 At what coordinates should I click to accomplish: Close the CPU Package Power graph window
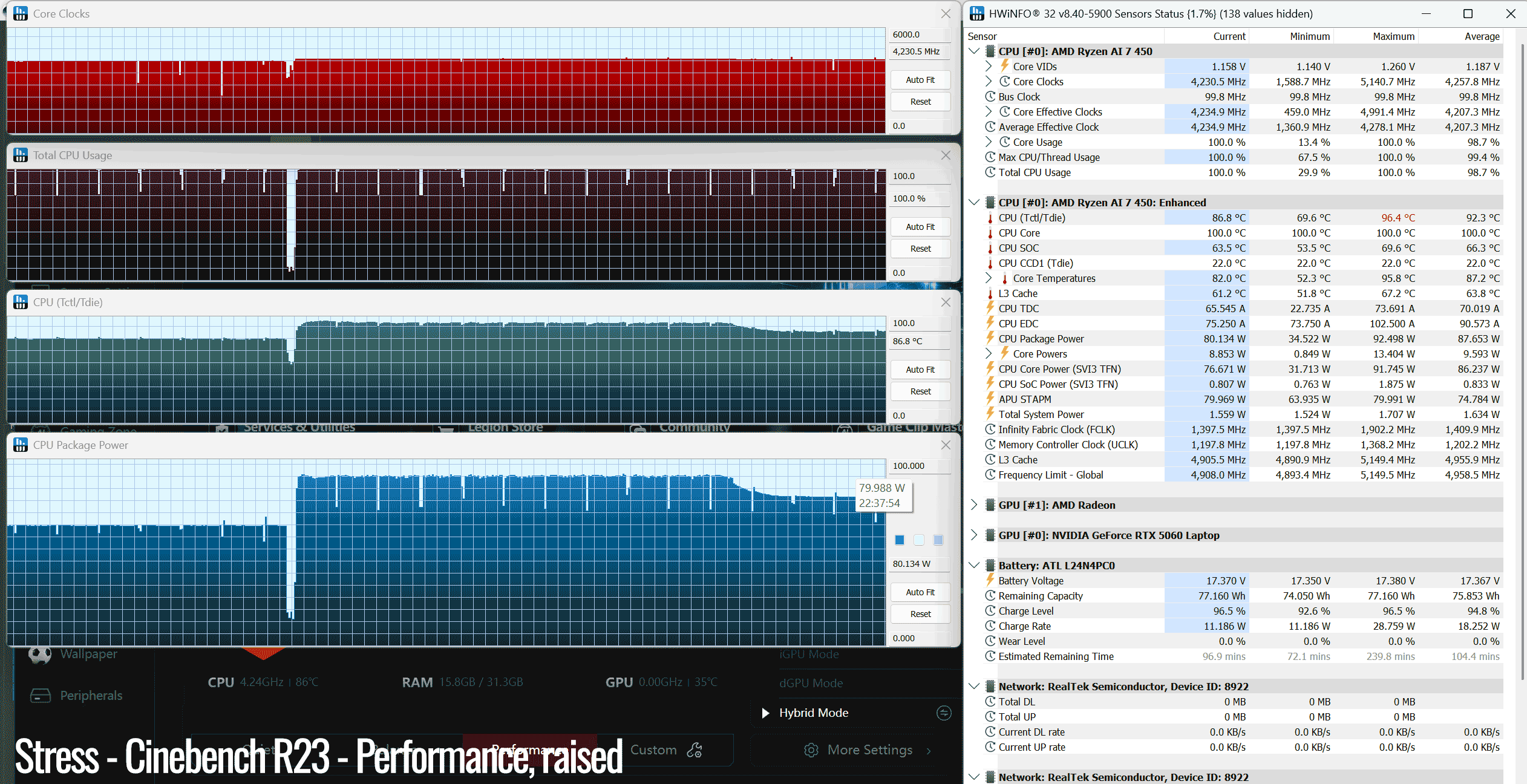(x=946, y=445)
